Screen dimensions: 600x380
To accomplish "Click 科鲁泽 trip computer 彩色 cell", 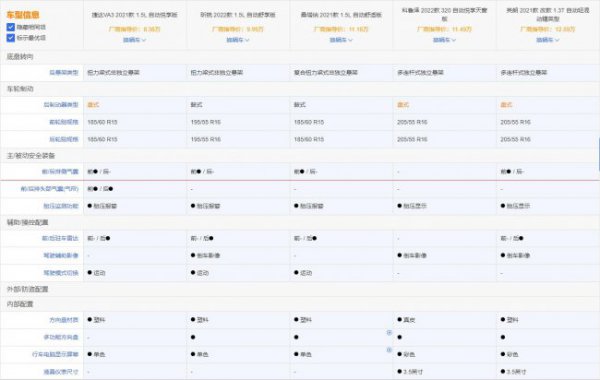I will click(406, 354).
